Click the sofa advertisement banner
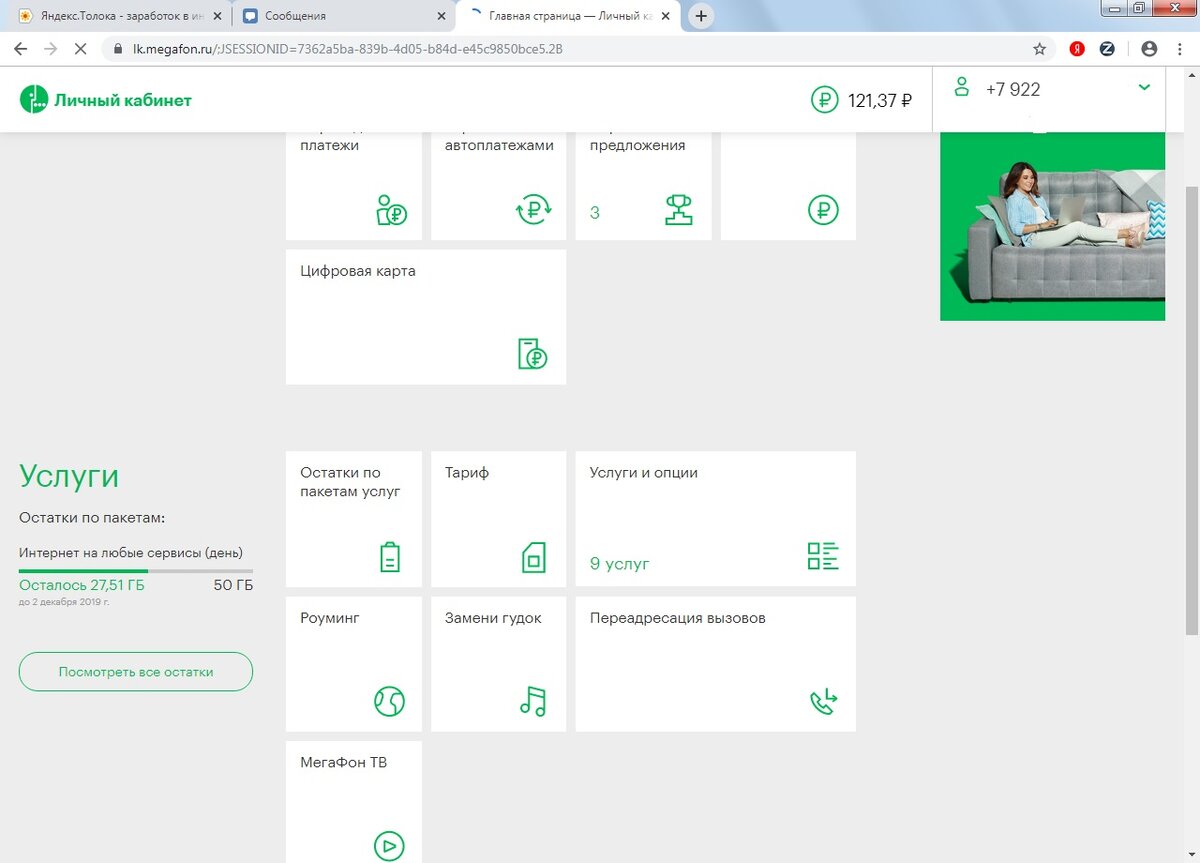The image size is (1200, 863). (x=1052, y=226)
